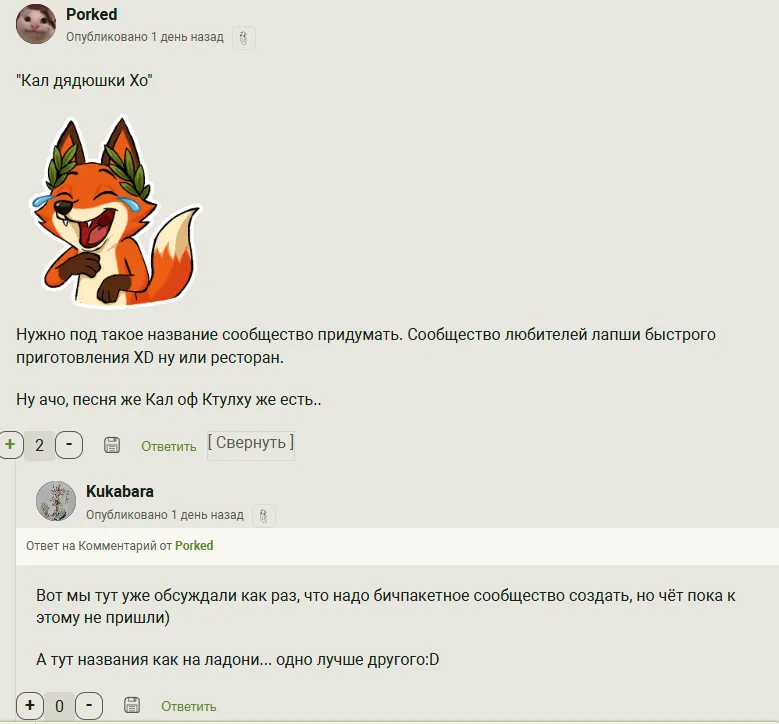Save Porked's comment using floppy disk icon
The image size is (779, 724).
coord(112,445)
